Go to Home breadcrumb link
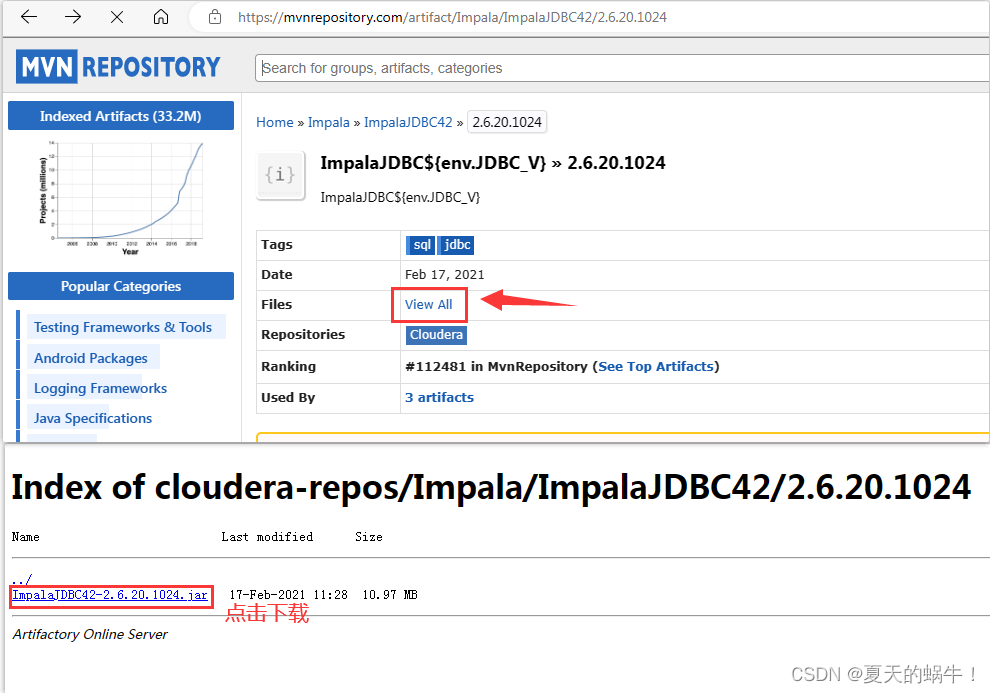The width and height of the screenshot is (990, 693). (x=275, y=122)
